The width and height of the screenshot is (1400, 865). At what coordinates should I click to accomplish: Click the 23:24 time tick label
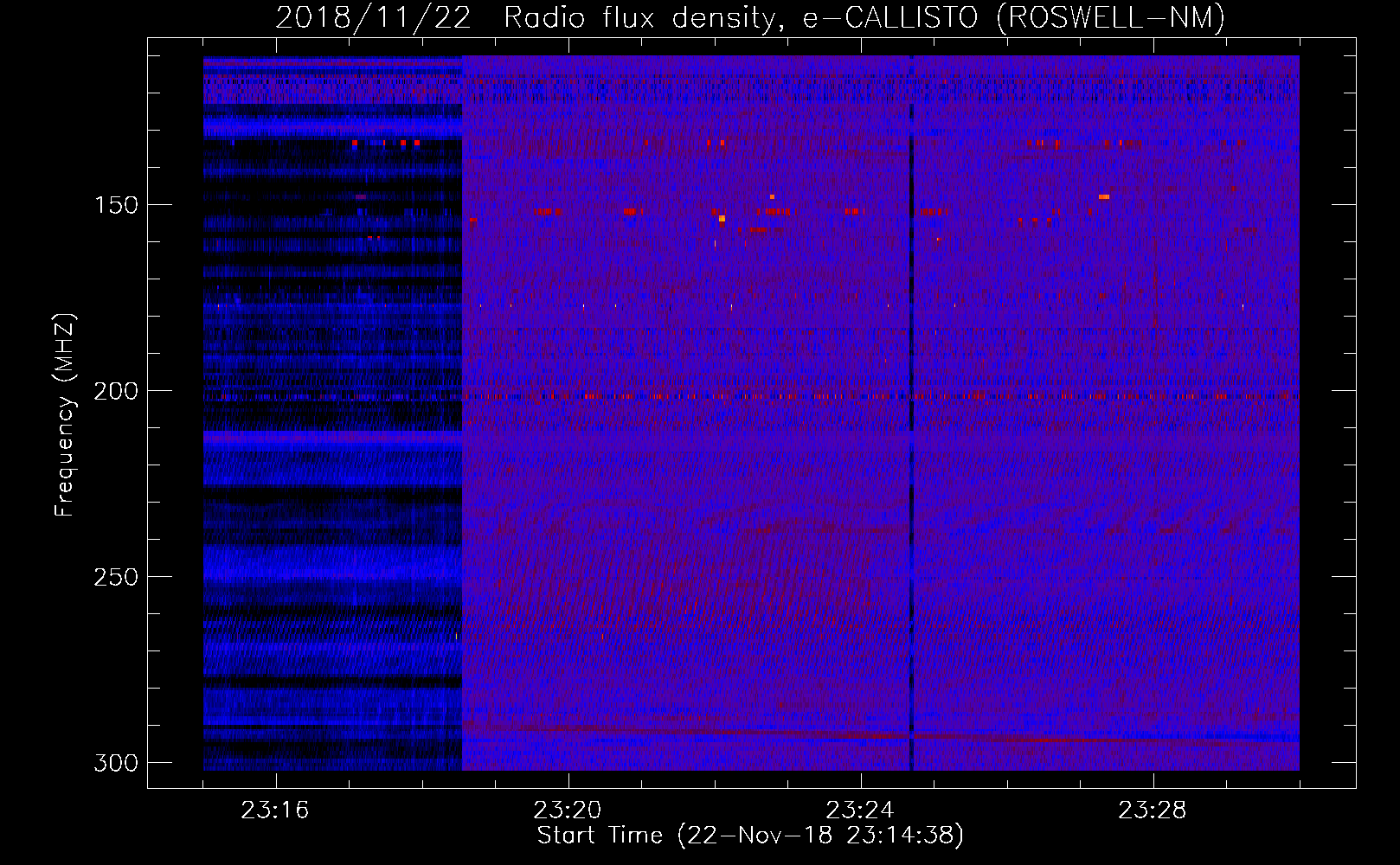coord(860,811)
